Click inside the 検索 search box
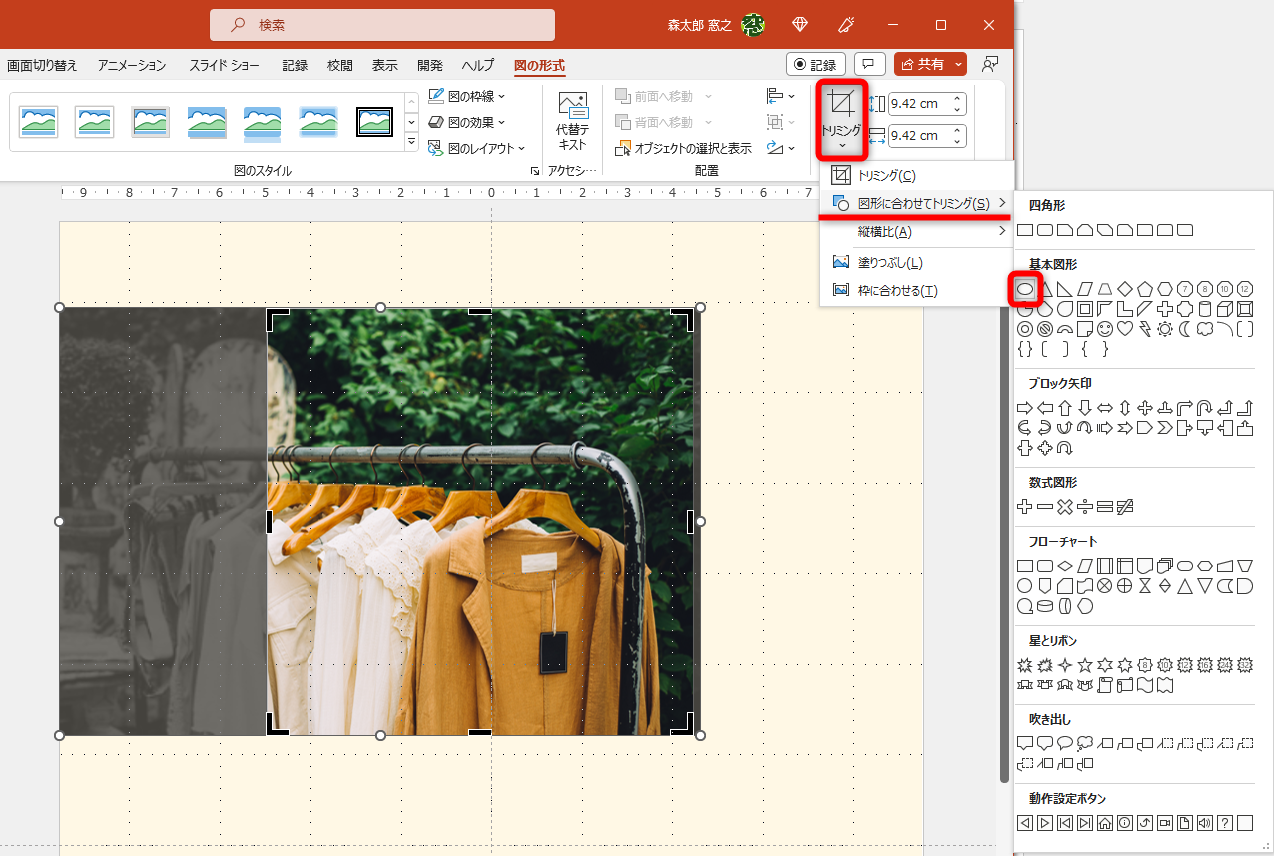The image size is (1274, 856). pyautogui.click(x=382, y=23)
